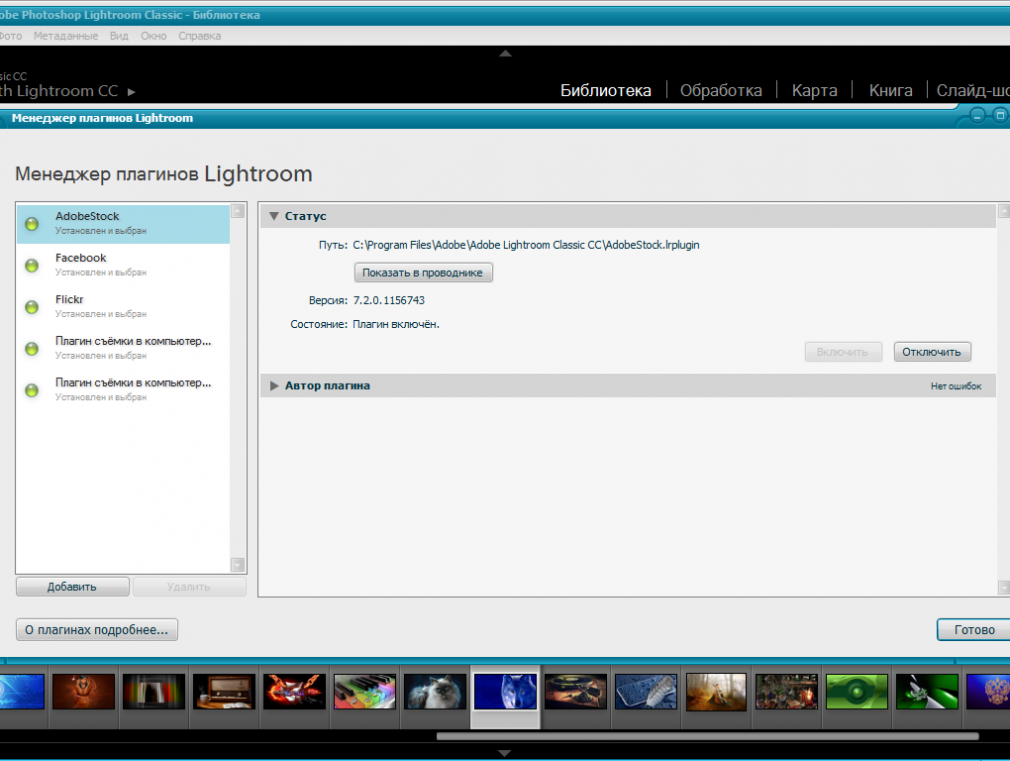Select the AdobeStock plugin
This screenshot has width=1010, height=761.
[123, 224]
